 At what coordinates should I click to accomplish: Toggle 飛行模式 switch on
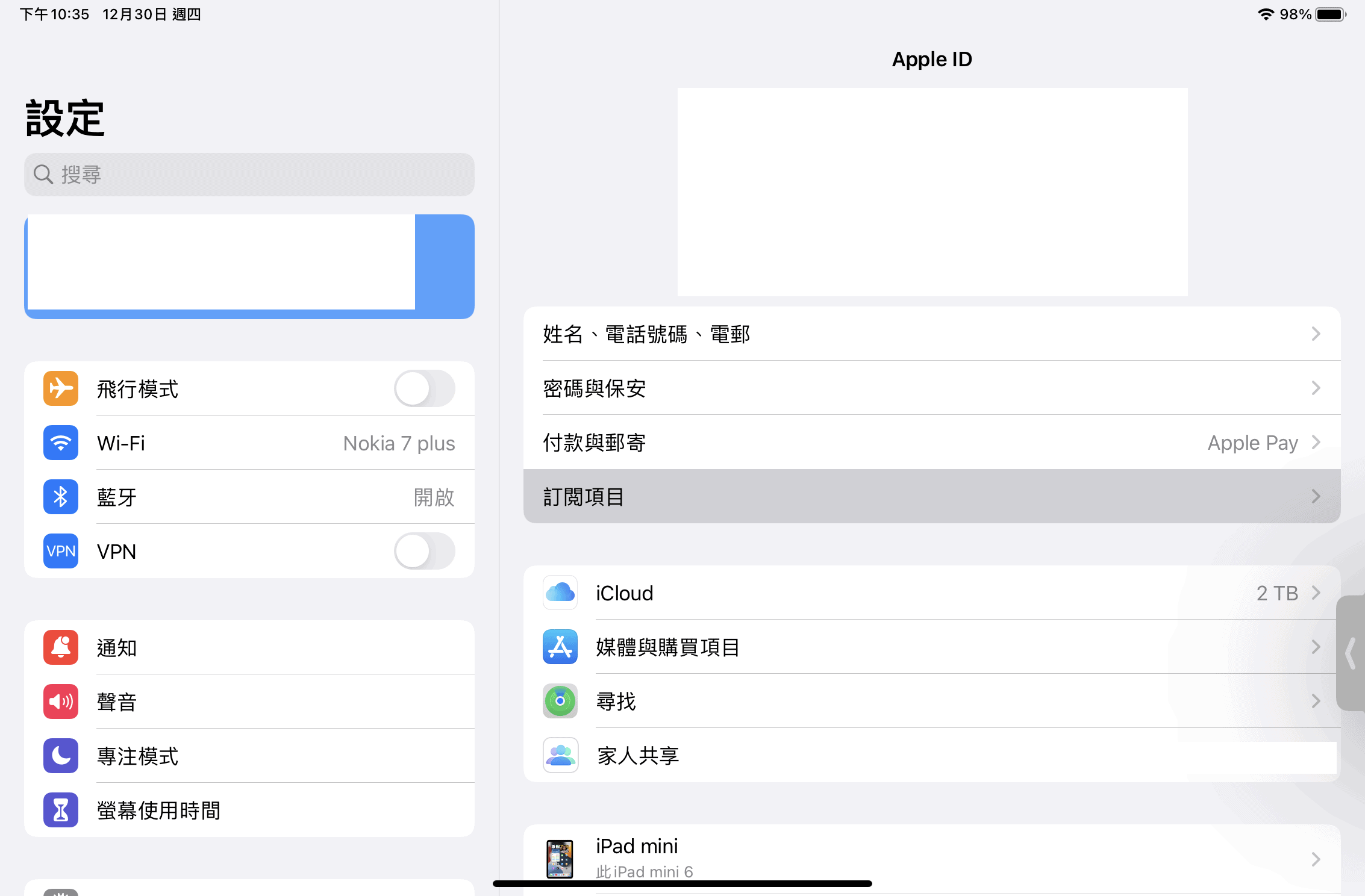coord(425,388)
